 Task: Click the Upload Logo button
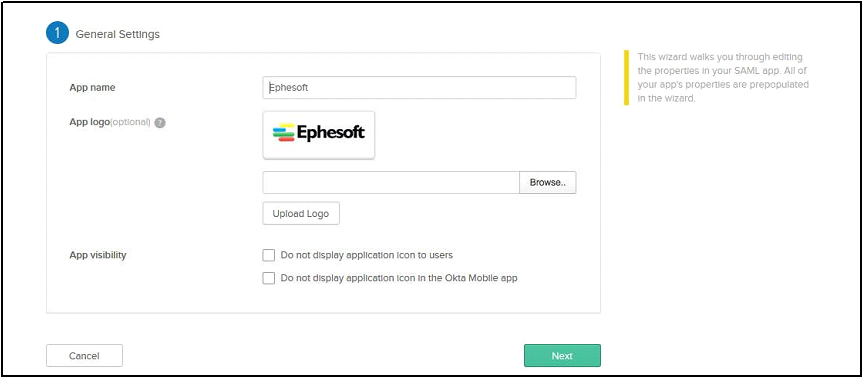(x=301, y=214)
